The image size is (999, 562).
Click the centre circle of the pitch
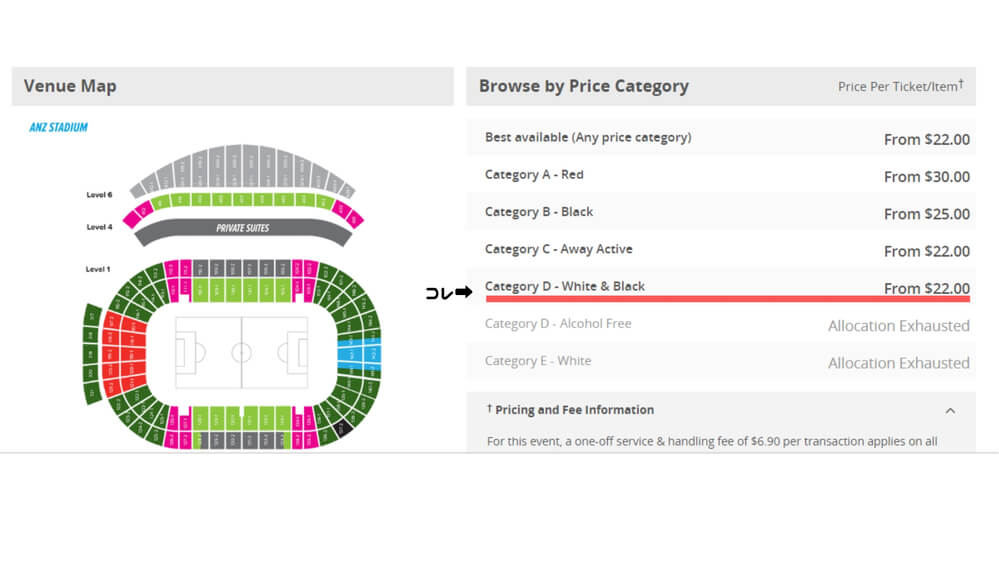(242, 353)
